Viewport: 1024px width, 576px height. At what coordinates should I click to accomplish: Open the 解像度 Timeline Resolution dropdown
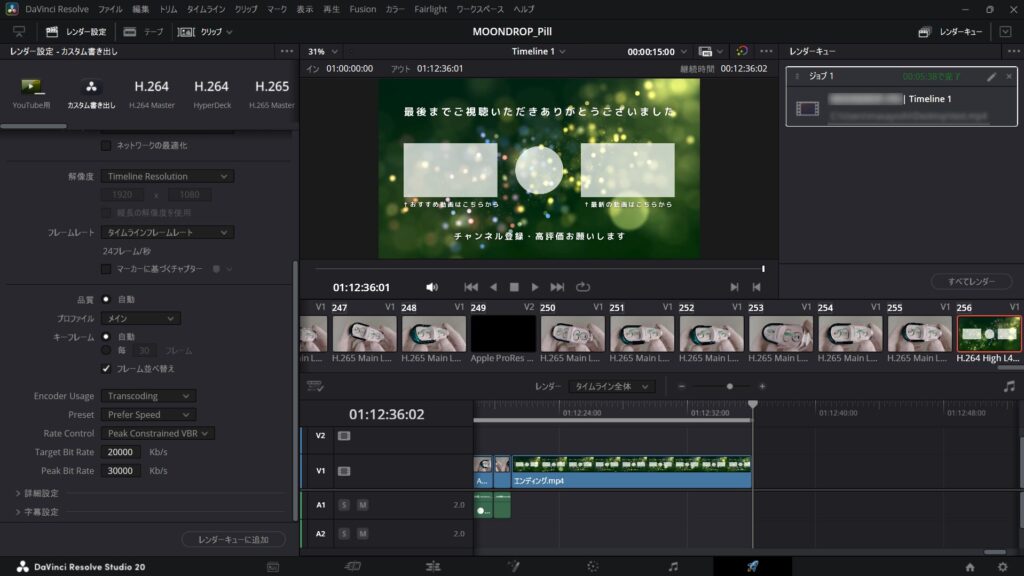click(x=166, y=175)
